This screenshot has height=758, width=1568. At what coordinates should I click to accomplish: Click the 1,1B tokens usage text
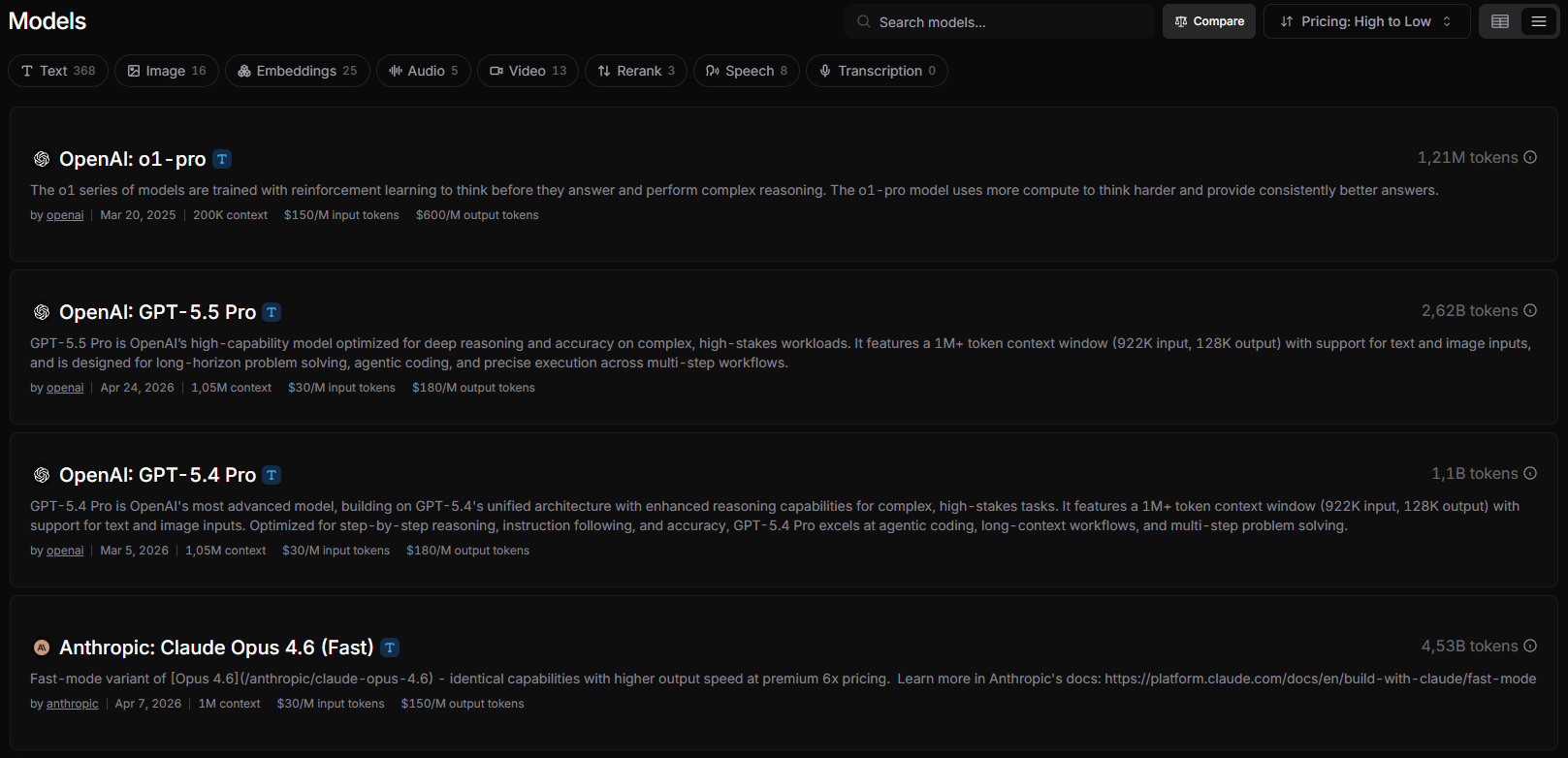[x=1475, y=473]
